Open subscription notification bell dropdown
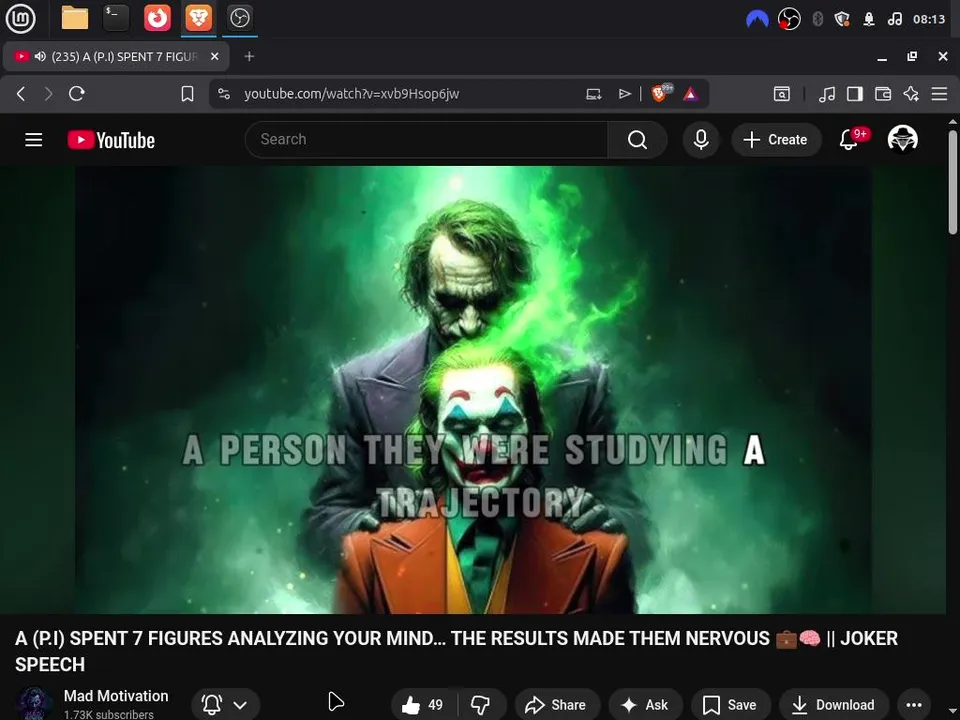Screen dimensions: 960x720 click(x=225, y=705)
